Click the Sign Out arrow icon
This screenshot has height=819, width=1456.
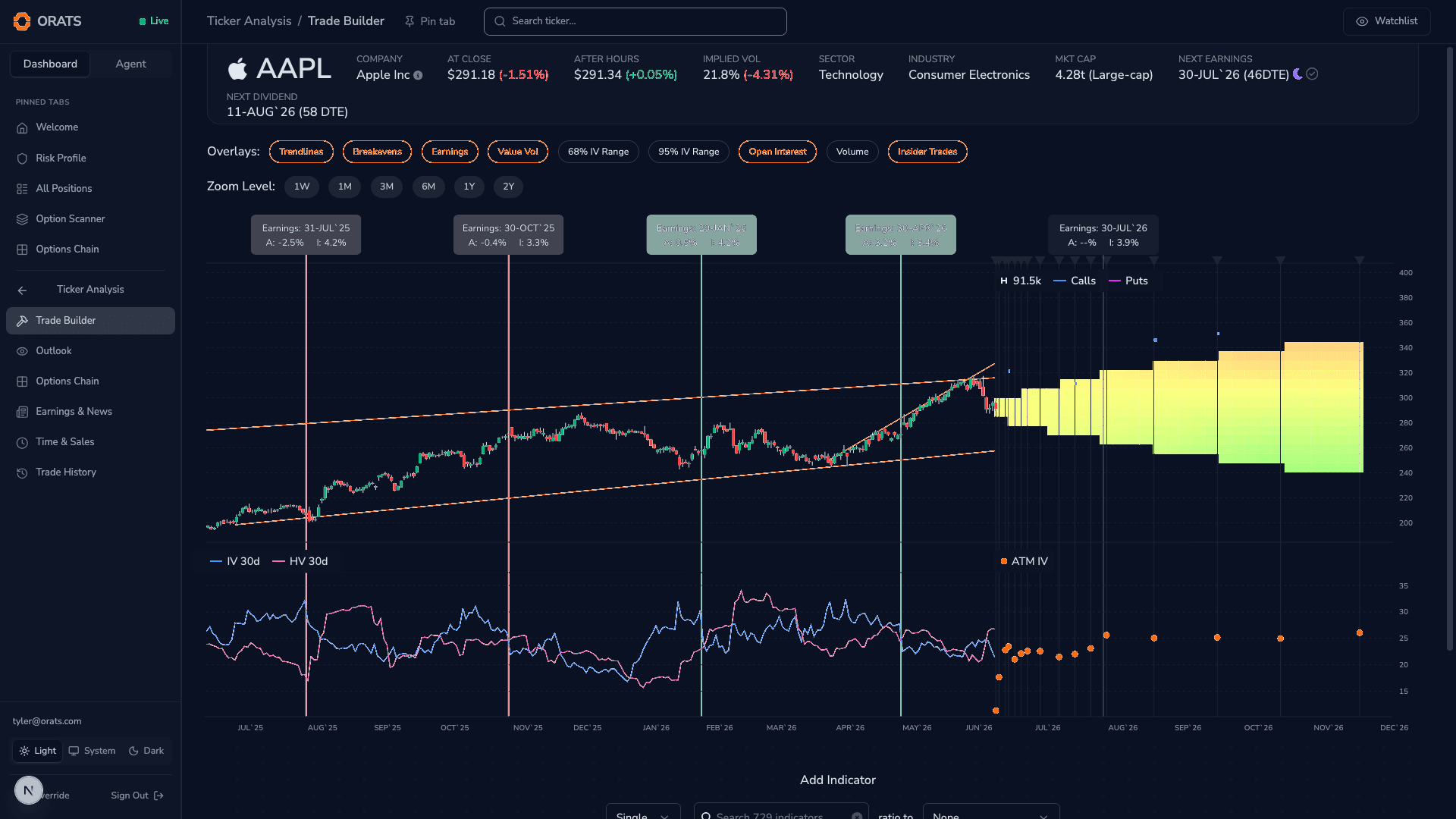click(x=158, y=795)
